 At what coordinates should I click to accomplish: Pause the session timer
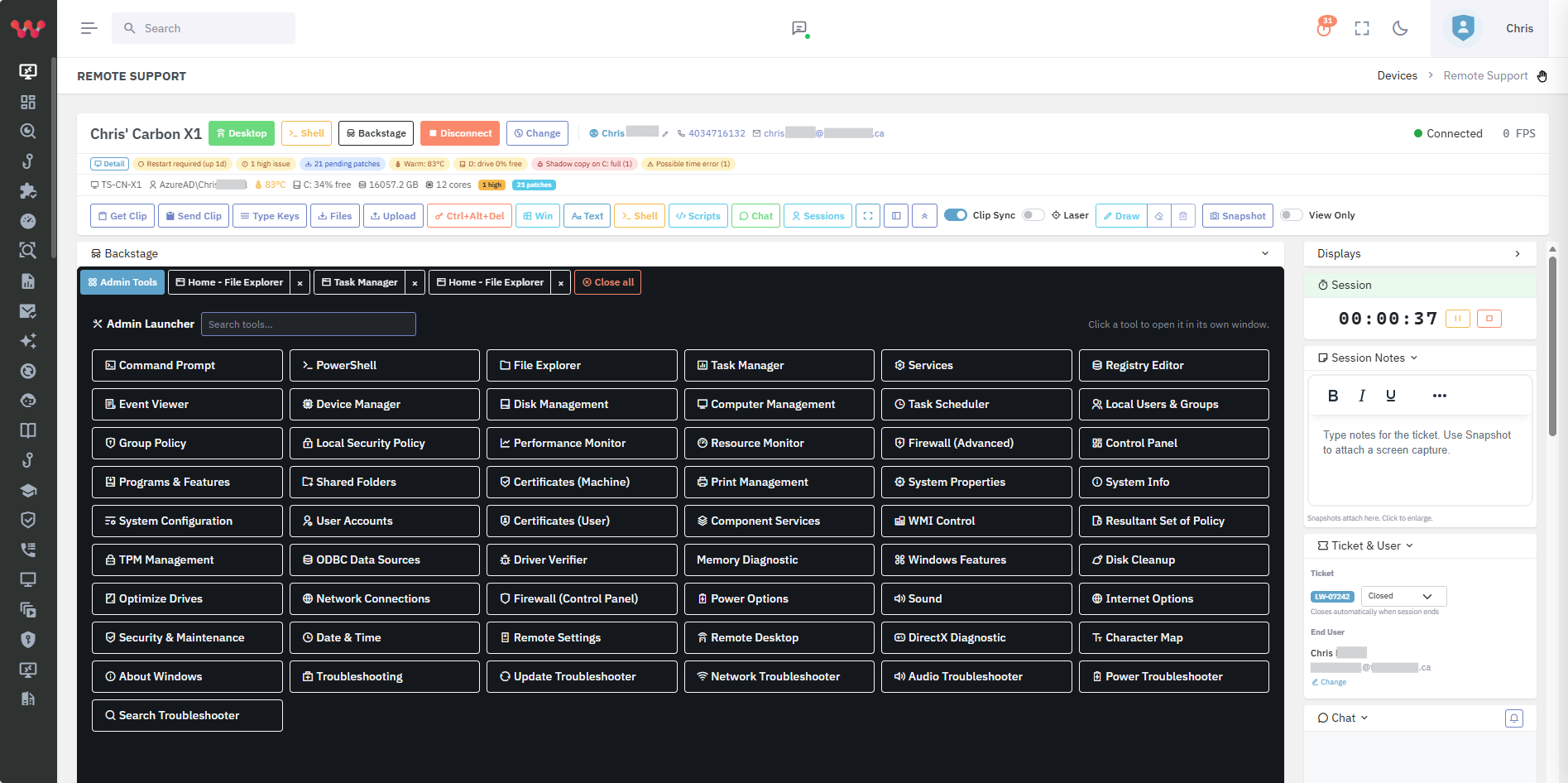coord(1458,319)
